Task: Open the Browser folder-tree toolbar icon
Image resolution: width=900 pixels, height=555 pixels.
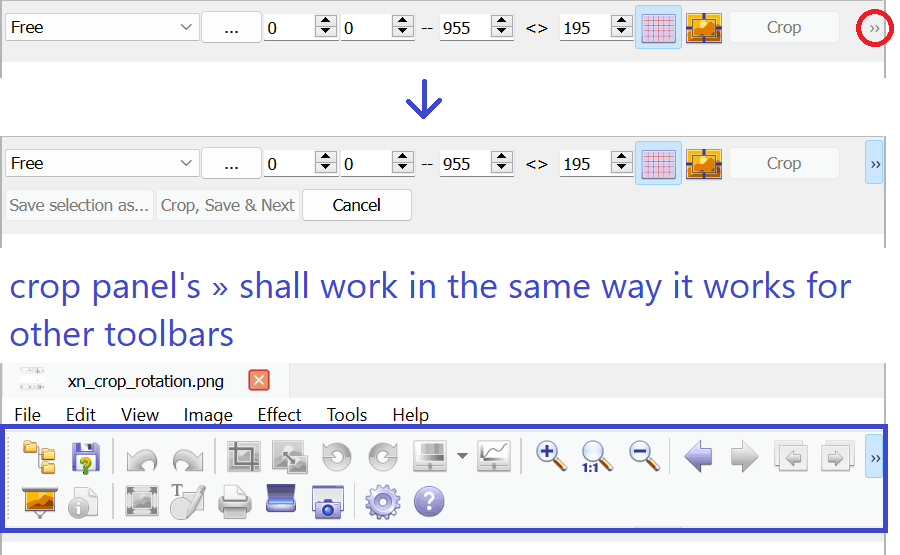Action: (x=40, y=457)
